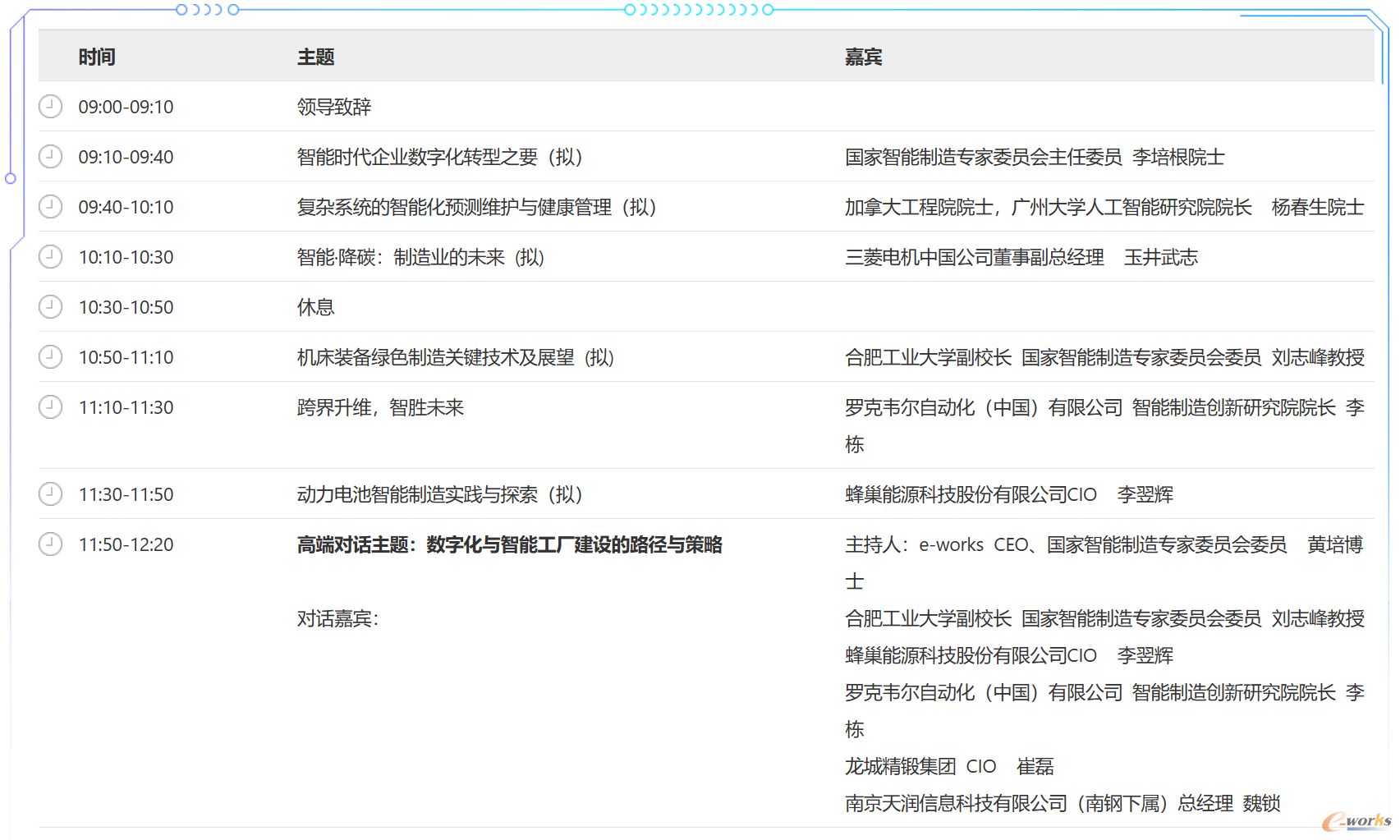Click the time 10:30-10:50
Viewport: 1400px width, 840px height.
[x=126, y=307]
